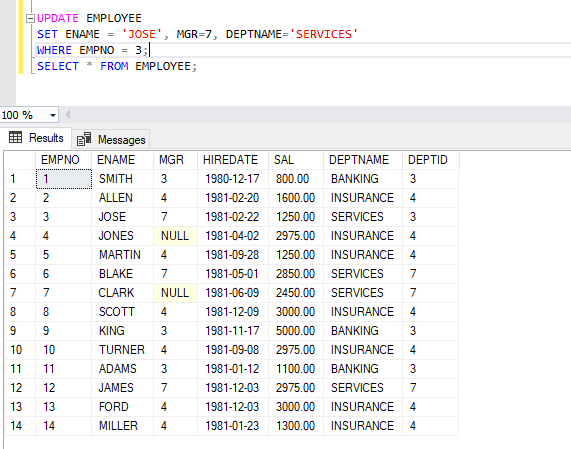Click the WHERE keyword in the editor
This screenshot has width=571, height=449.
(x=54, y=50)
